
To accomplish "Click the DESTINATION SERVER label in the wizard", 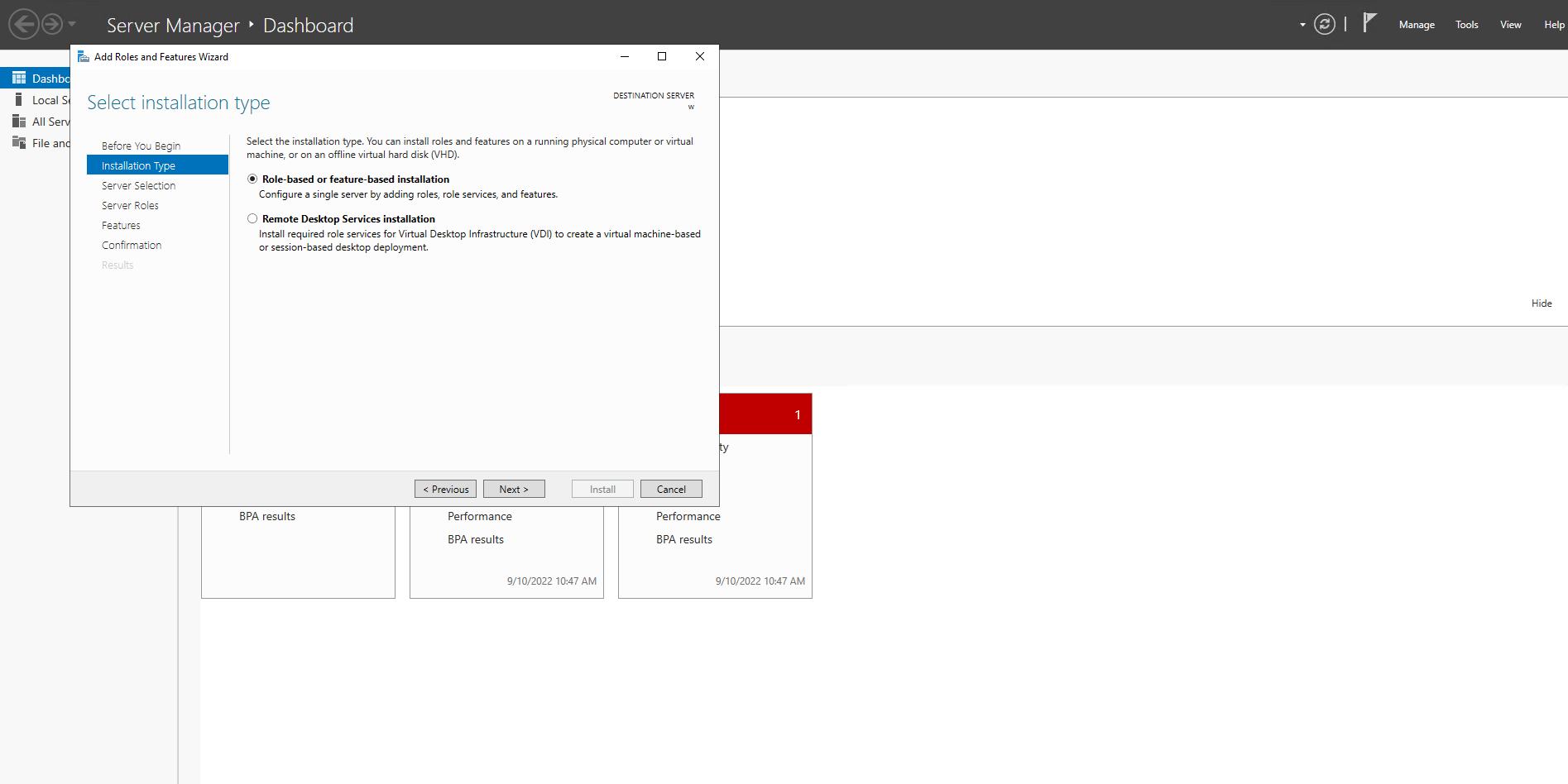I will [x=654, y=96].
